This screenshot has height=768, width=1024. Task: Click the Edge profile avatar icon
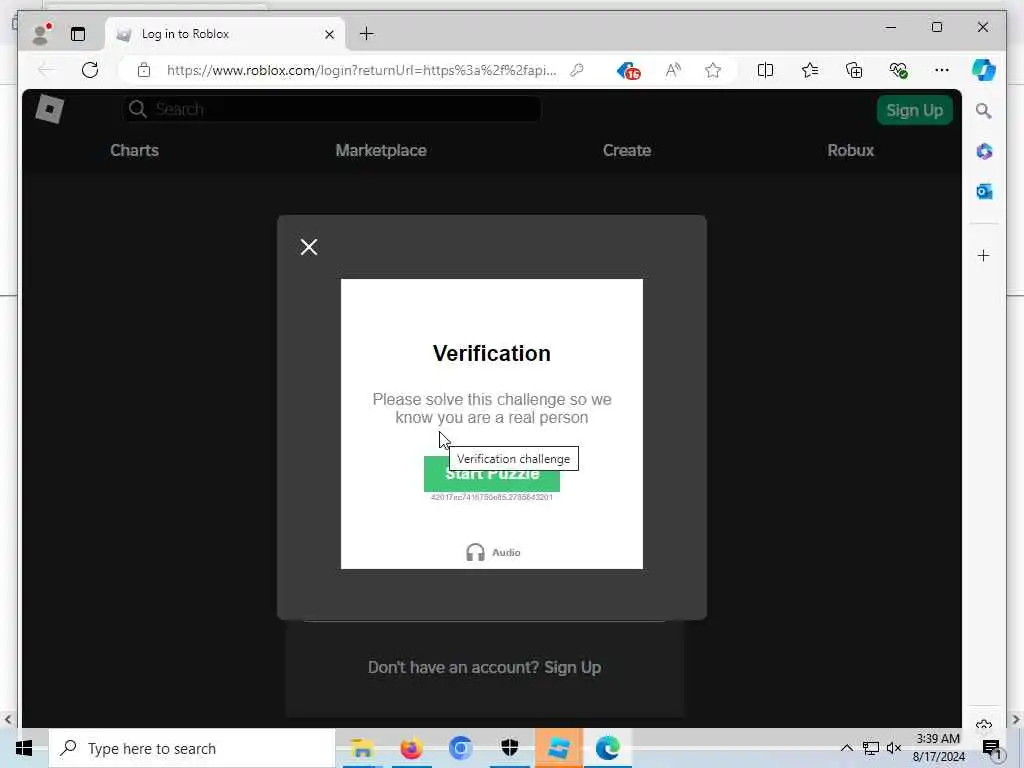click(x=42, y=34)
